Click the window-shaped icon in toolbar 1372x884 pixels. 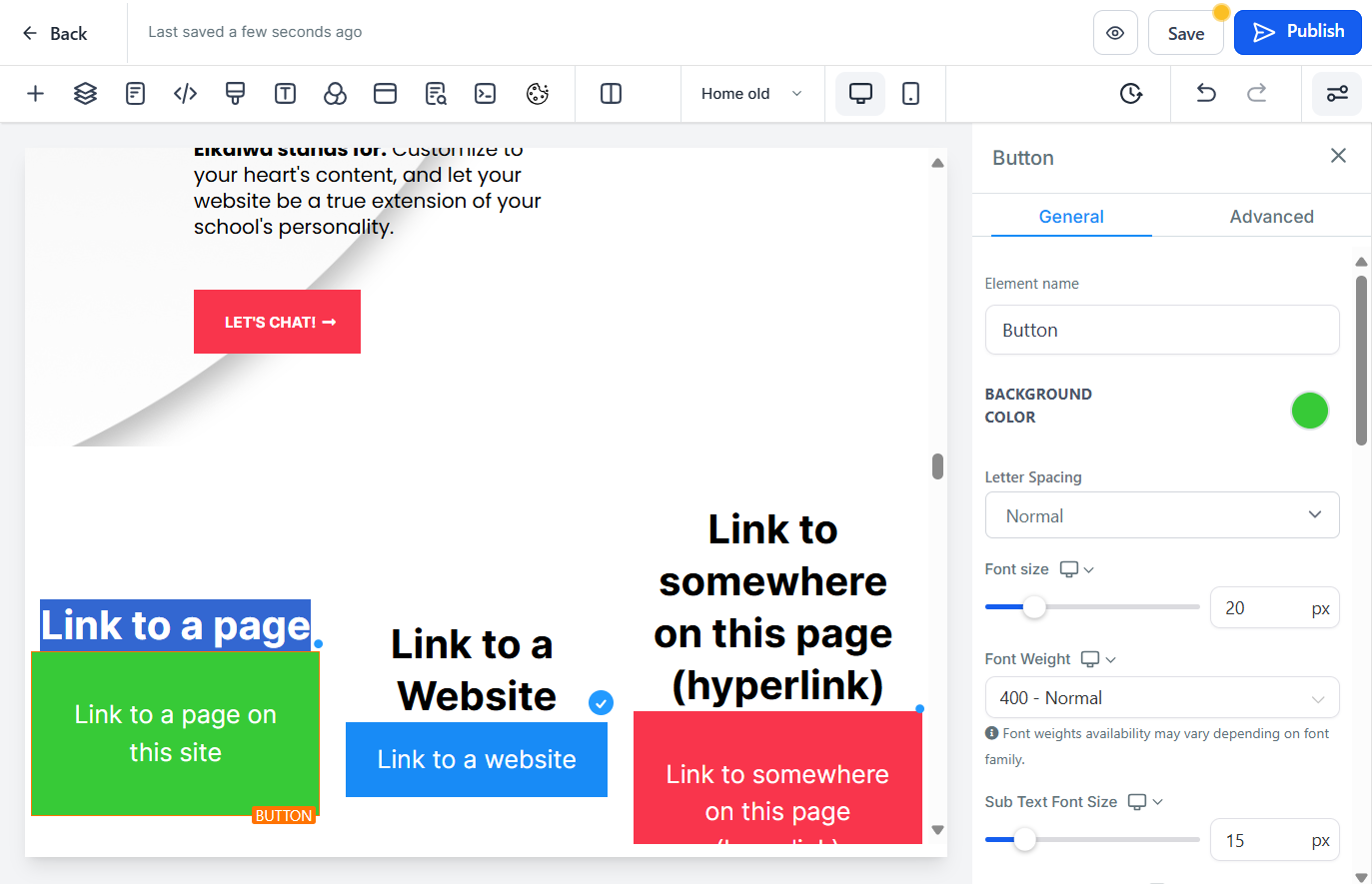click(x=385, y=94)
